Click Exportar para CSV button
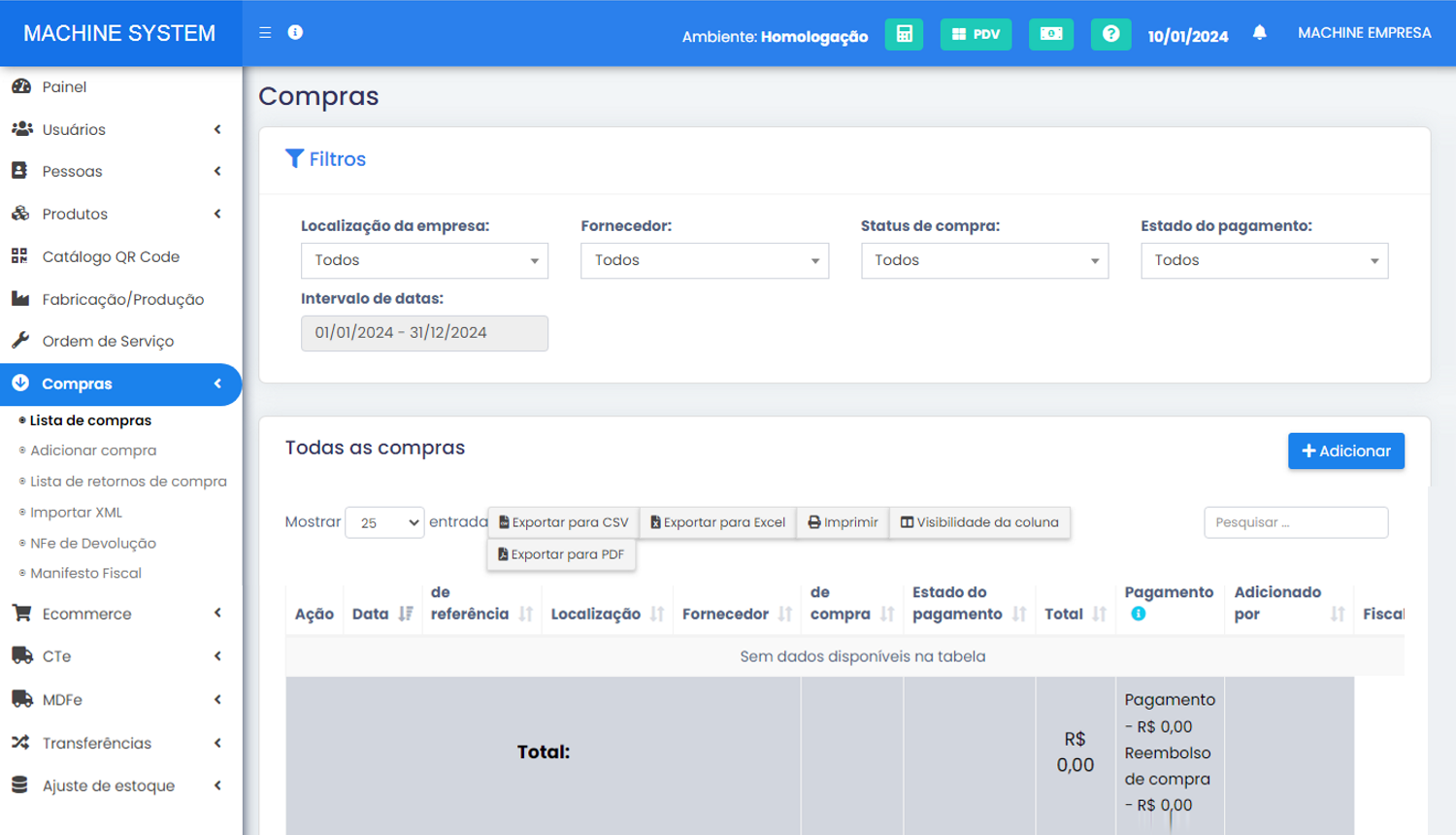Image resolution: width=1456 pixels, height=835 pixels. [563, 522]
